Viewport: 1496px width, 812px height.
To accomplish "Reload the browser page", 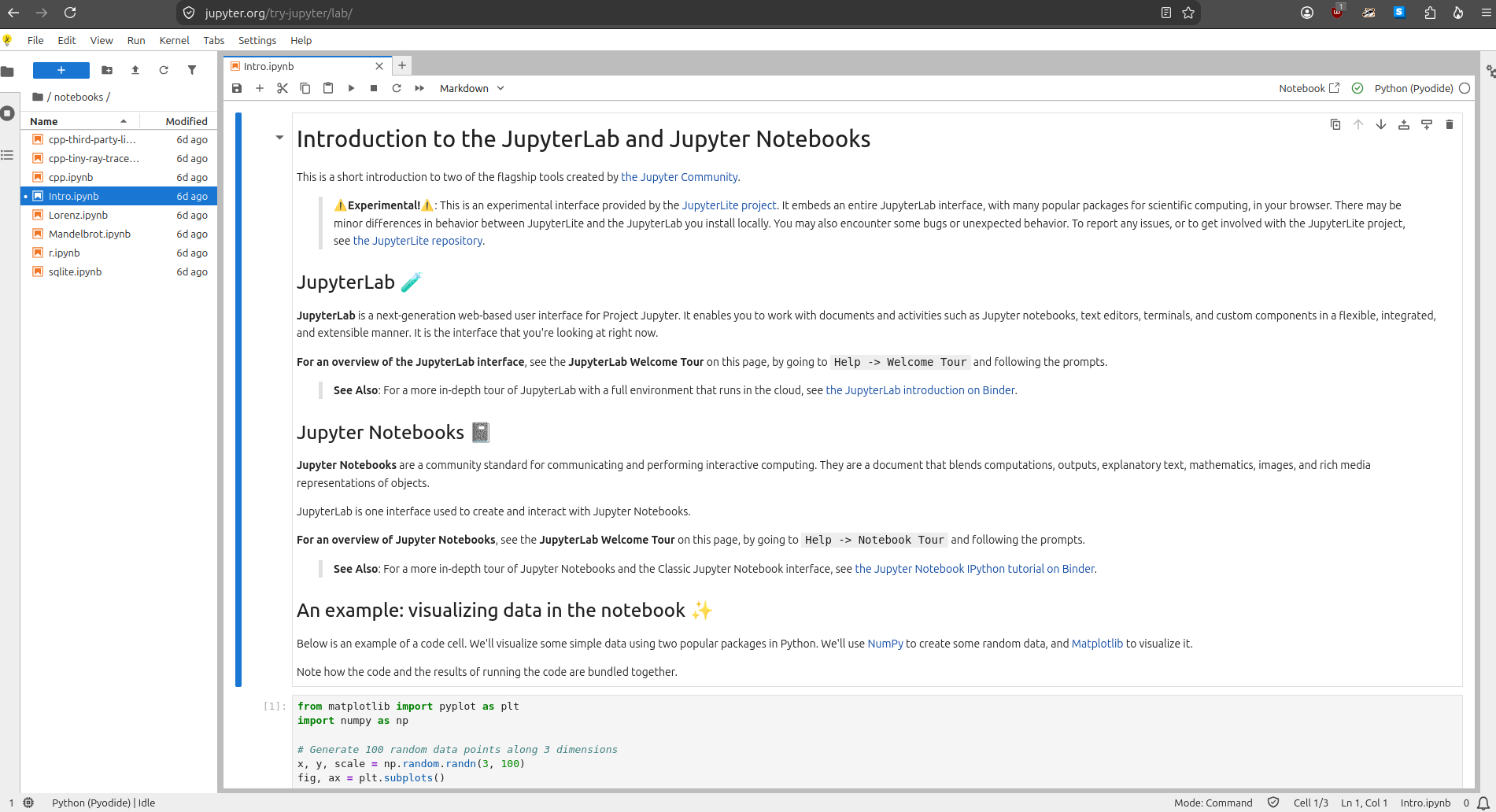I will [70, 13].
